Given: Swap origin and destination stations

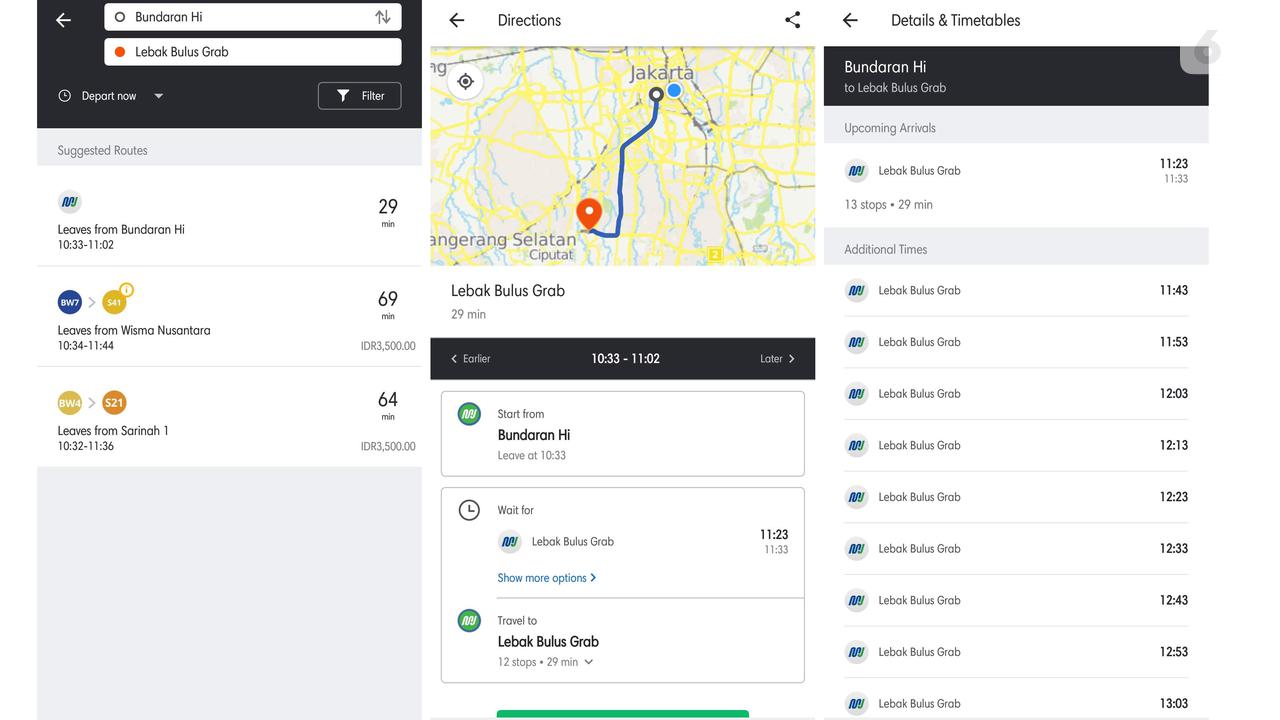Looking at the screenshot, I should click(382, 17).
